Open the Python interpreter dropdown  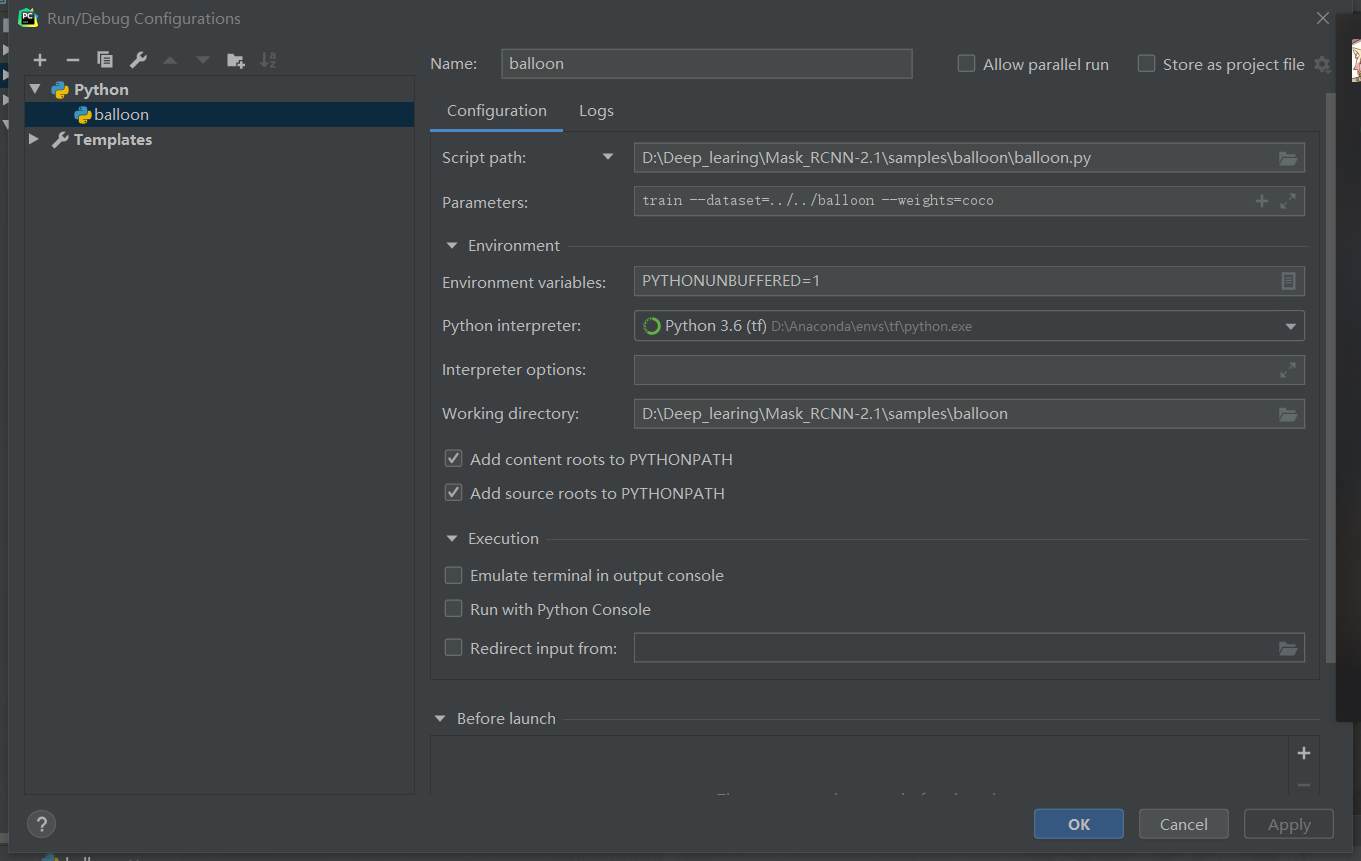(1289, 326)
